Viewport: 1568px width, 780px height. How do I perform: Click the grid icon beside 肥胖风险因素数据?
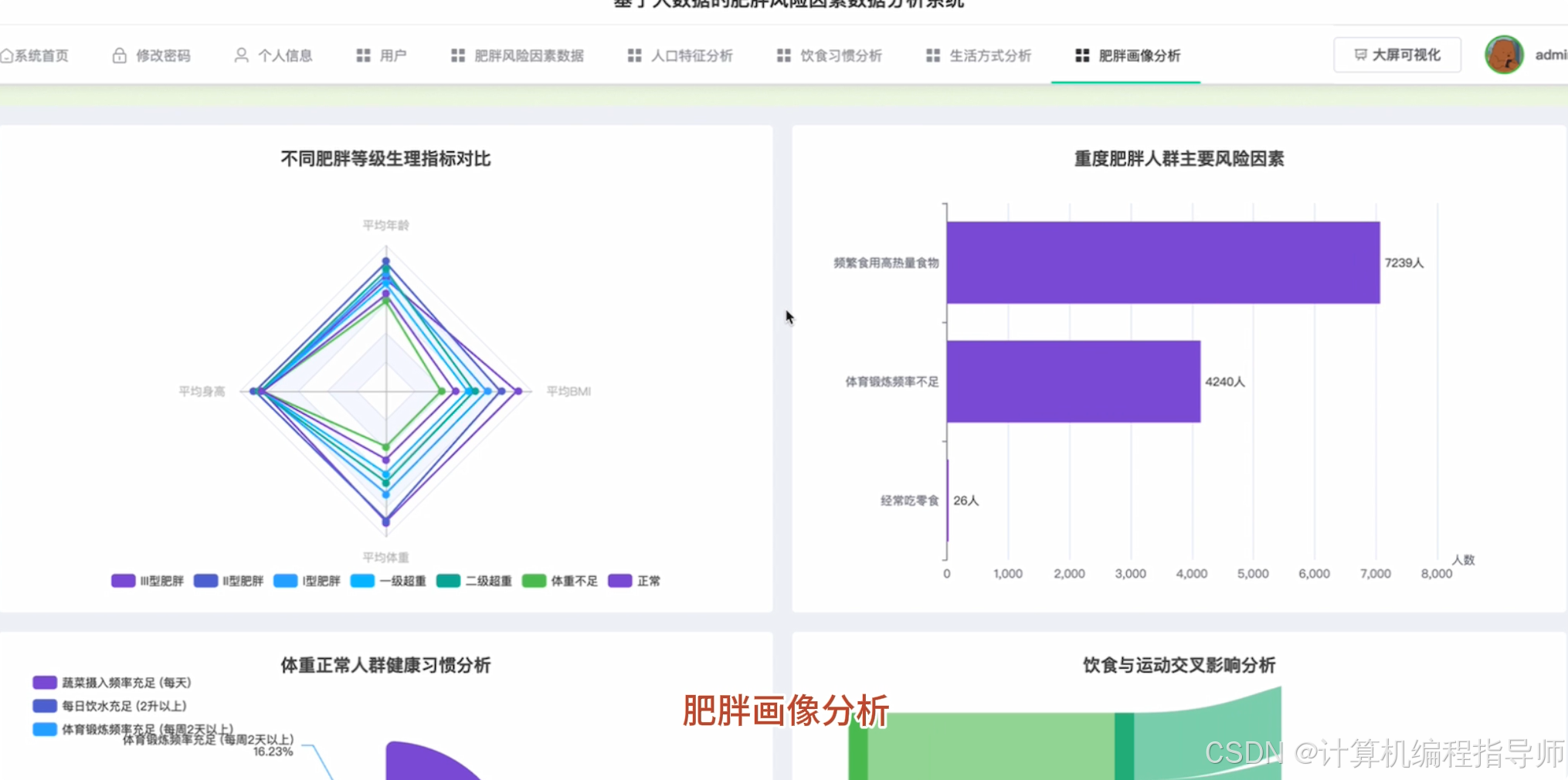point(457,55)
